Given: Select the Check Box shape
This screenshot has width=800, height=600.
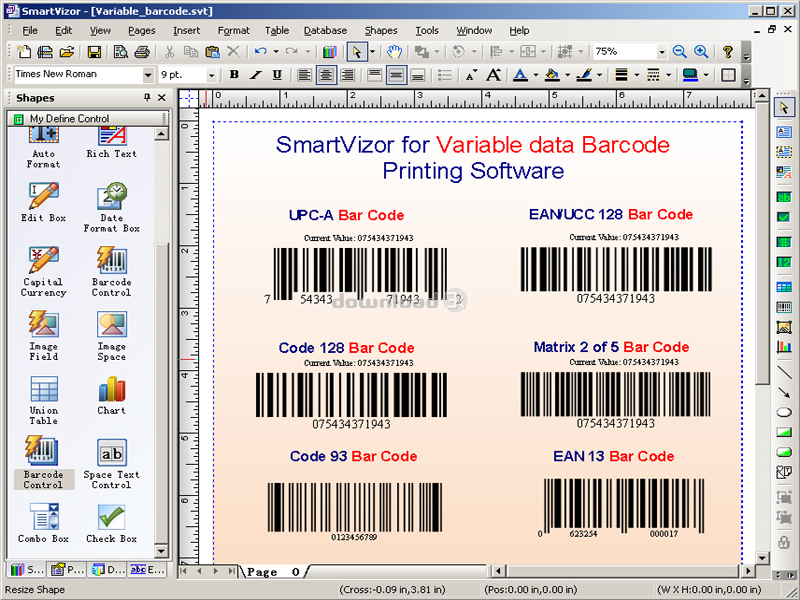Looking at the screenshot, I should (x=111, y=523).
